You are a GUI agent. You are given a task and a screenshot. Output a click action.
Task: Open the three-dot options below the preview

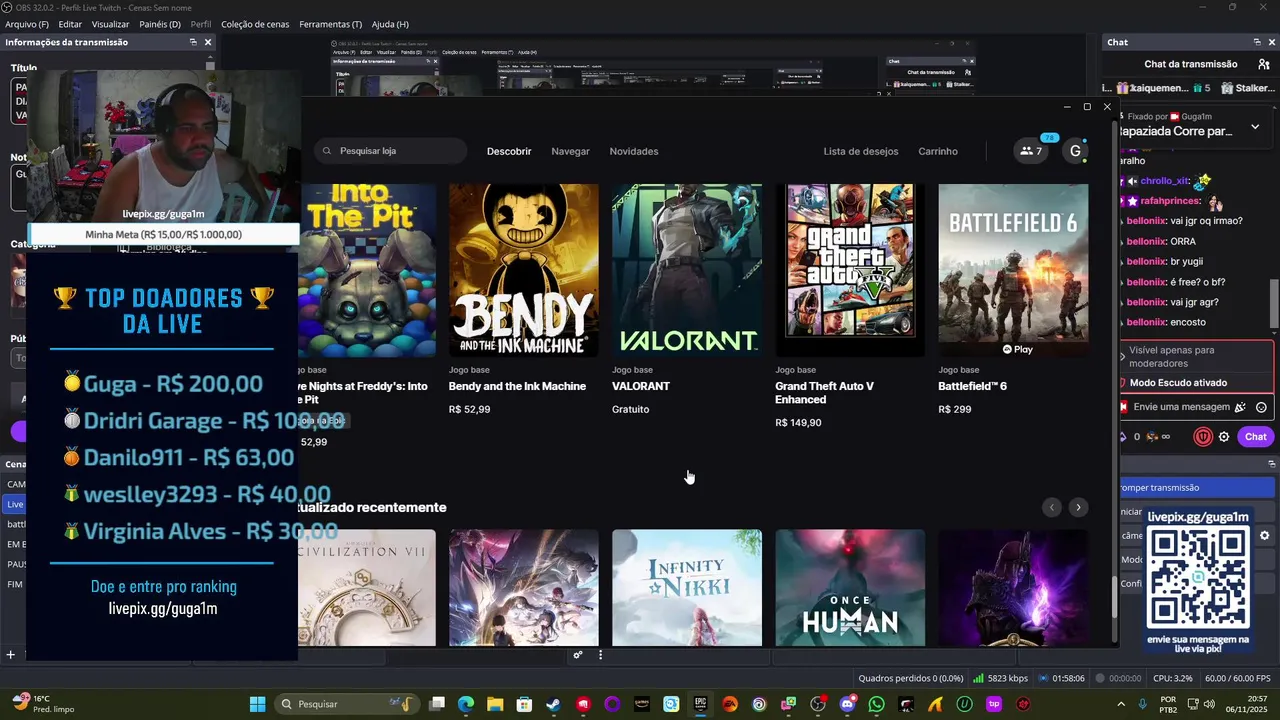point(600,655)
